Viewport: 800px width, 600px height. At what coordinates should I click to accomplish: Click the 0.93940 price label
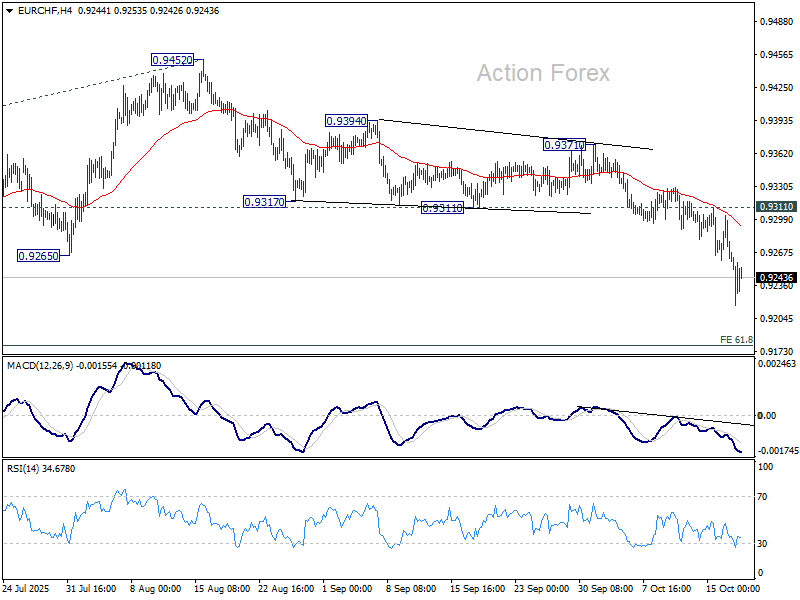point(346,120)
